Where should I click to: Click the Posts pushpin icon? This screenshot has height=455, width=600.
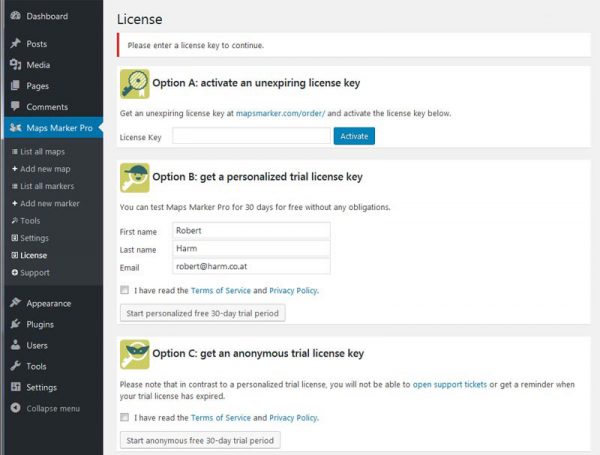pyautogui.click(x=15, y=44)
